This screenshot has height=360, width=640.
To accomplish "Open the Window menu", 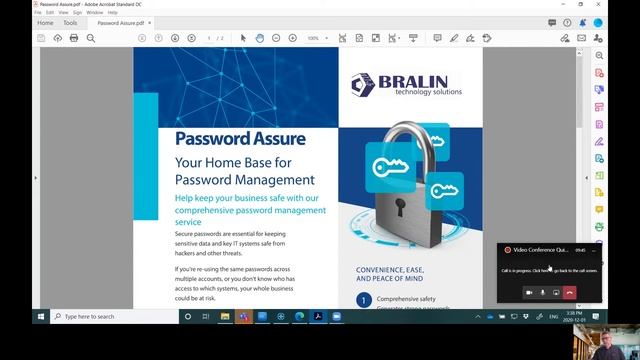I will coord(95,13).
